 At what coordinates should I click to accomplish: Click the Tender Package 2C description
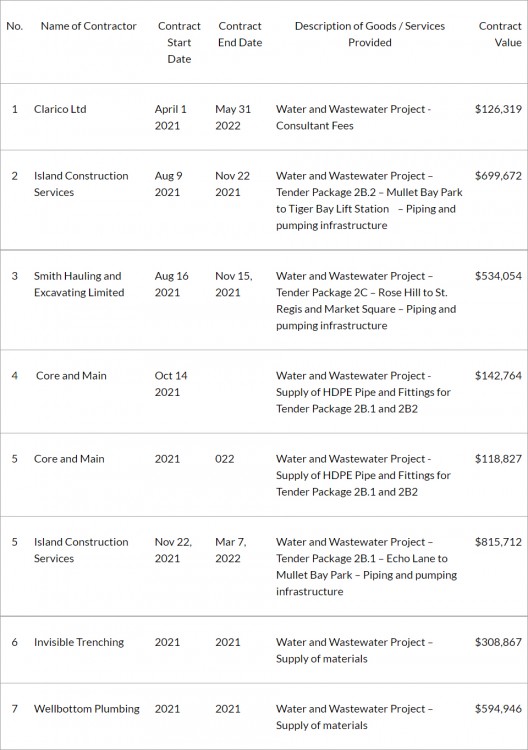(367, 301)
